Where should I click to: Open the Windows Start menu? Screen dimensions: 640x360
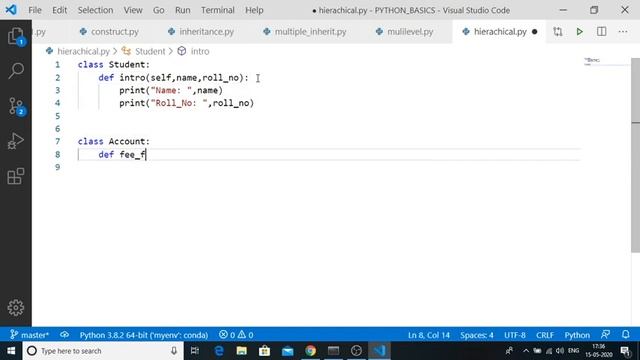coord(11,351)
